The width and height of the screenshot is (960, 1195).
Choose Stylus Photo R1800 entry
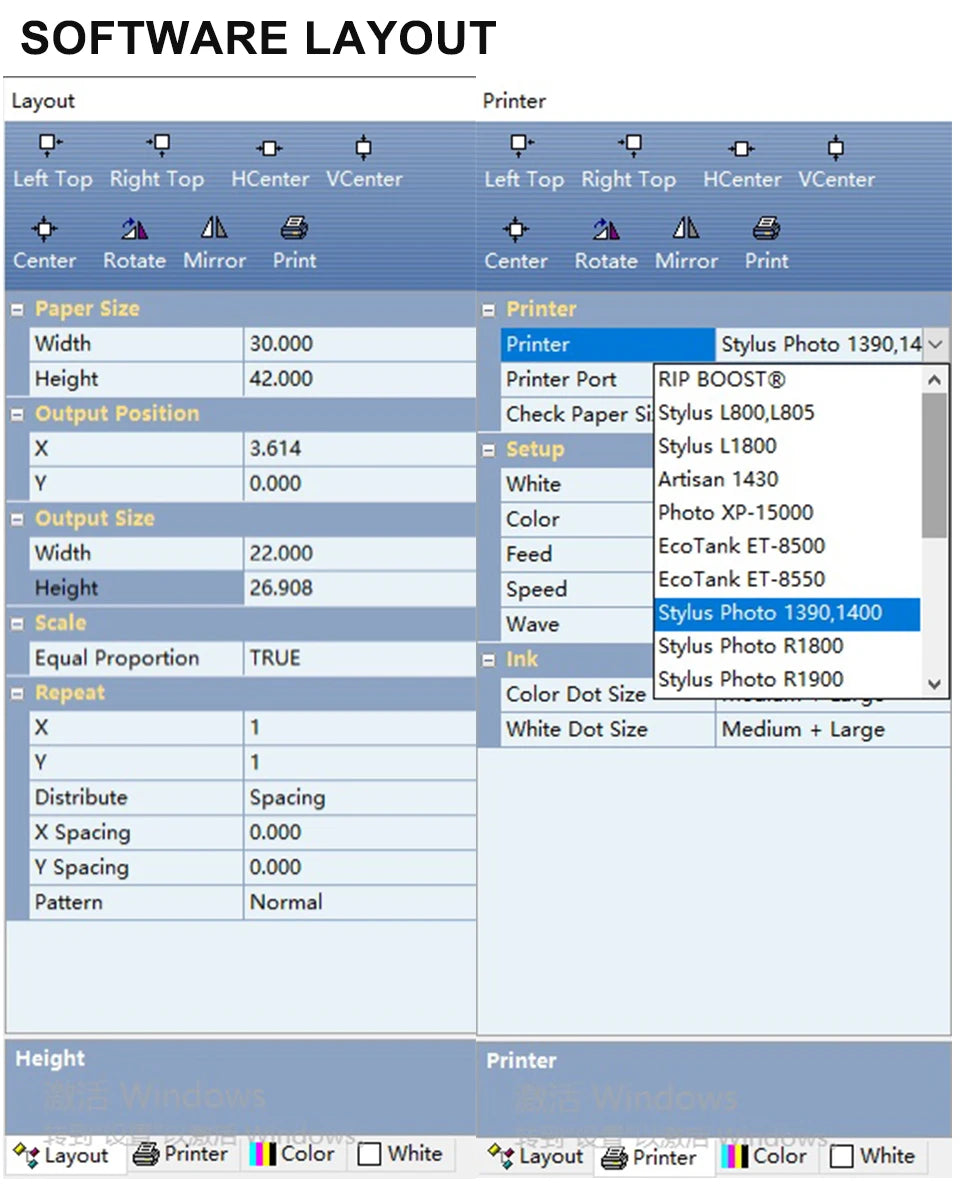point(787,646)
